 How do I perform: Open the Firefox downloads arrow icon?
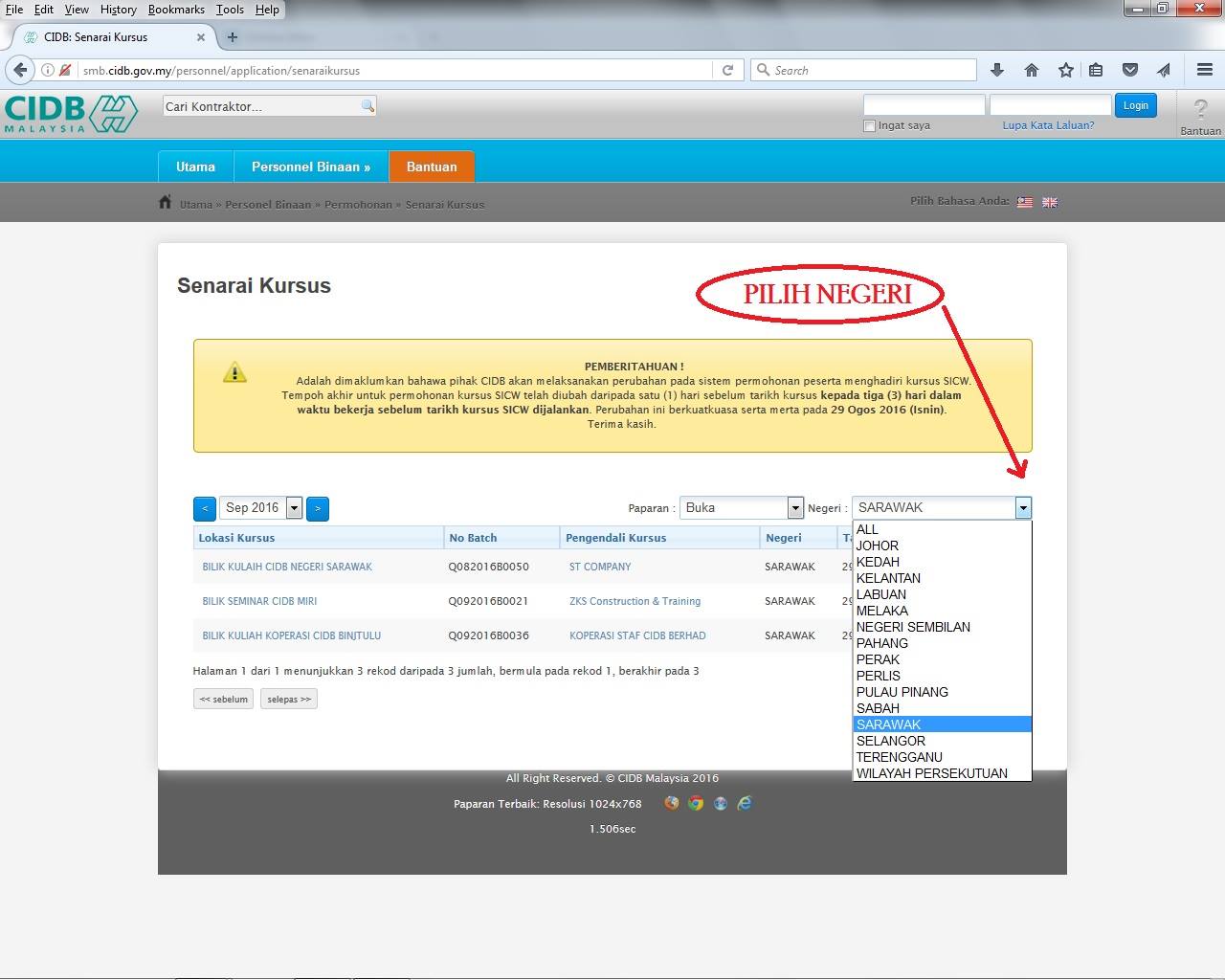pyautogui.click(x=997, y=70)
